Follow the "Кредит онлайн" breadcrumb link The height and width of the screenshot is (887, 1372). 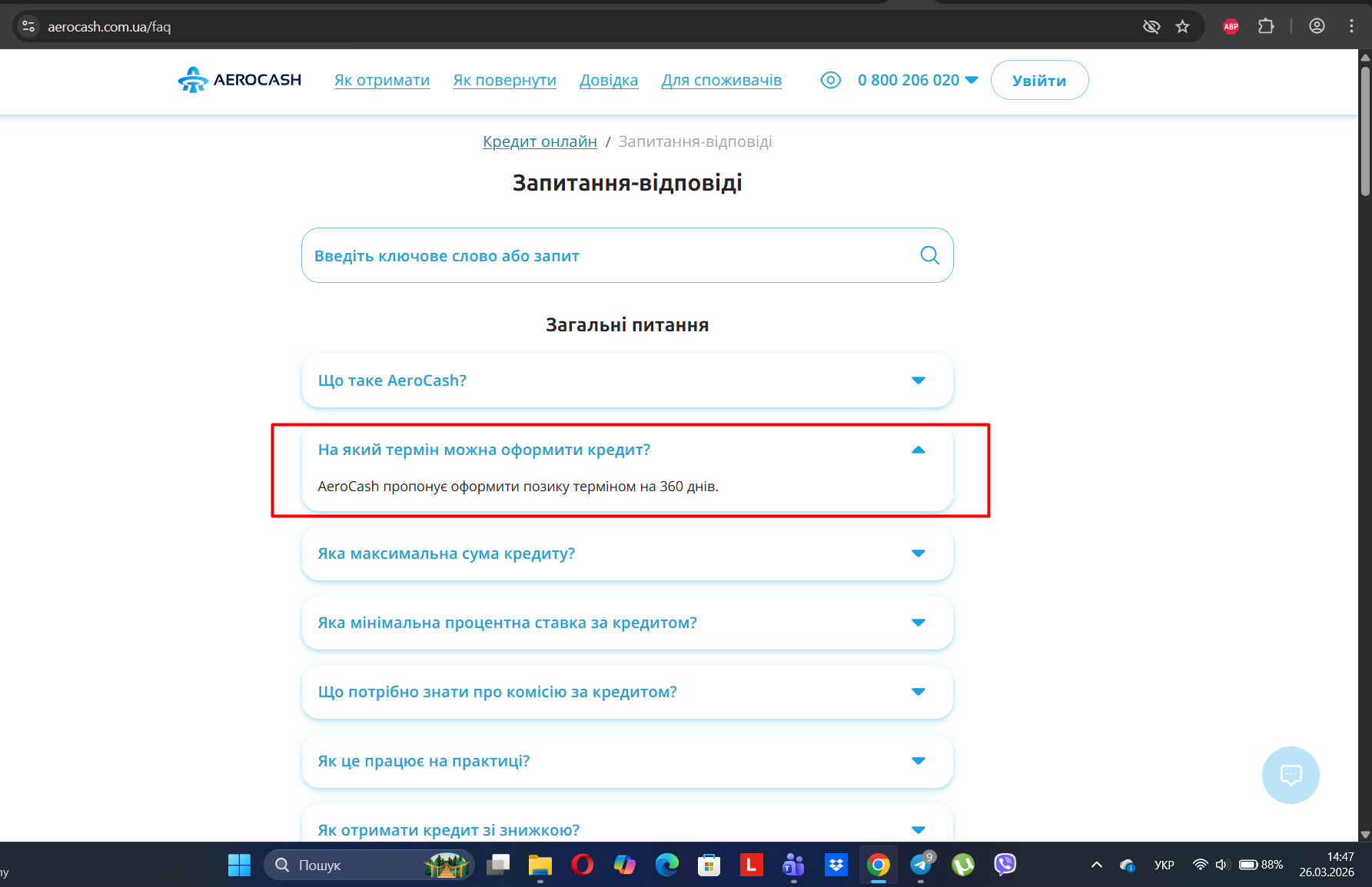[540, 141]
